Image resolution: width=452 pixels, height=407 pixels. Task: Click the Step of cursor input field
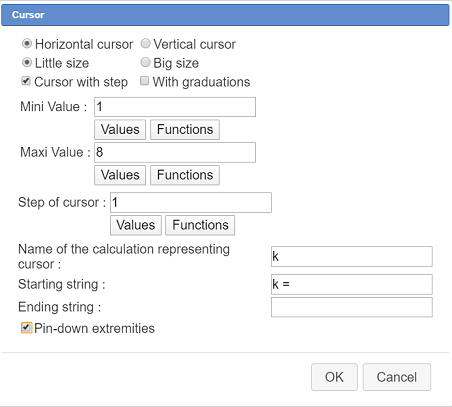(x=191, y=202)
